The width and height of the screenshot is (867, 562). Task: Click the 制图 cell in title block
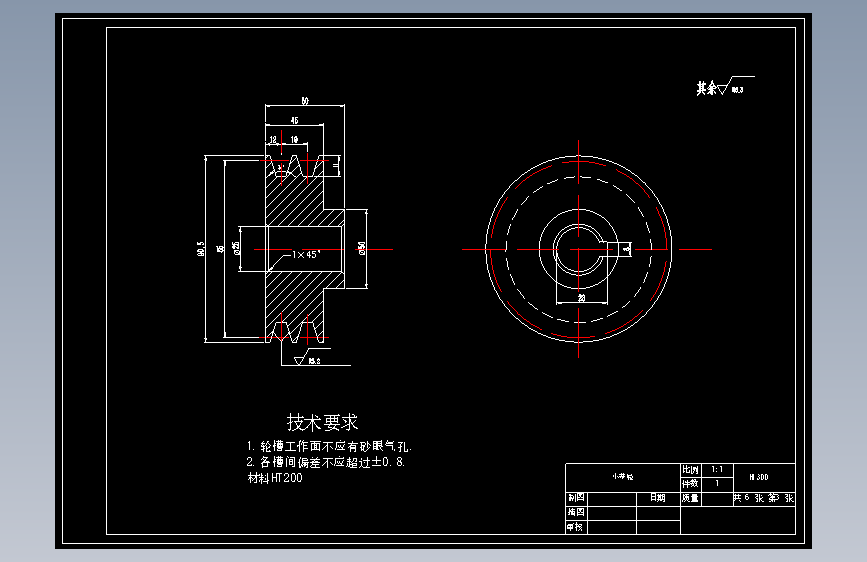[x=576, y=498]
